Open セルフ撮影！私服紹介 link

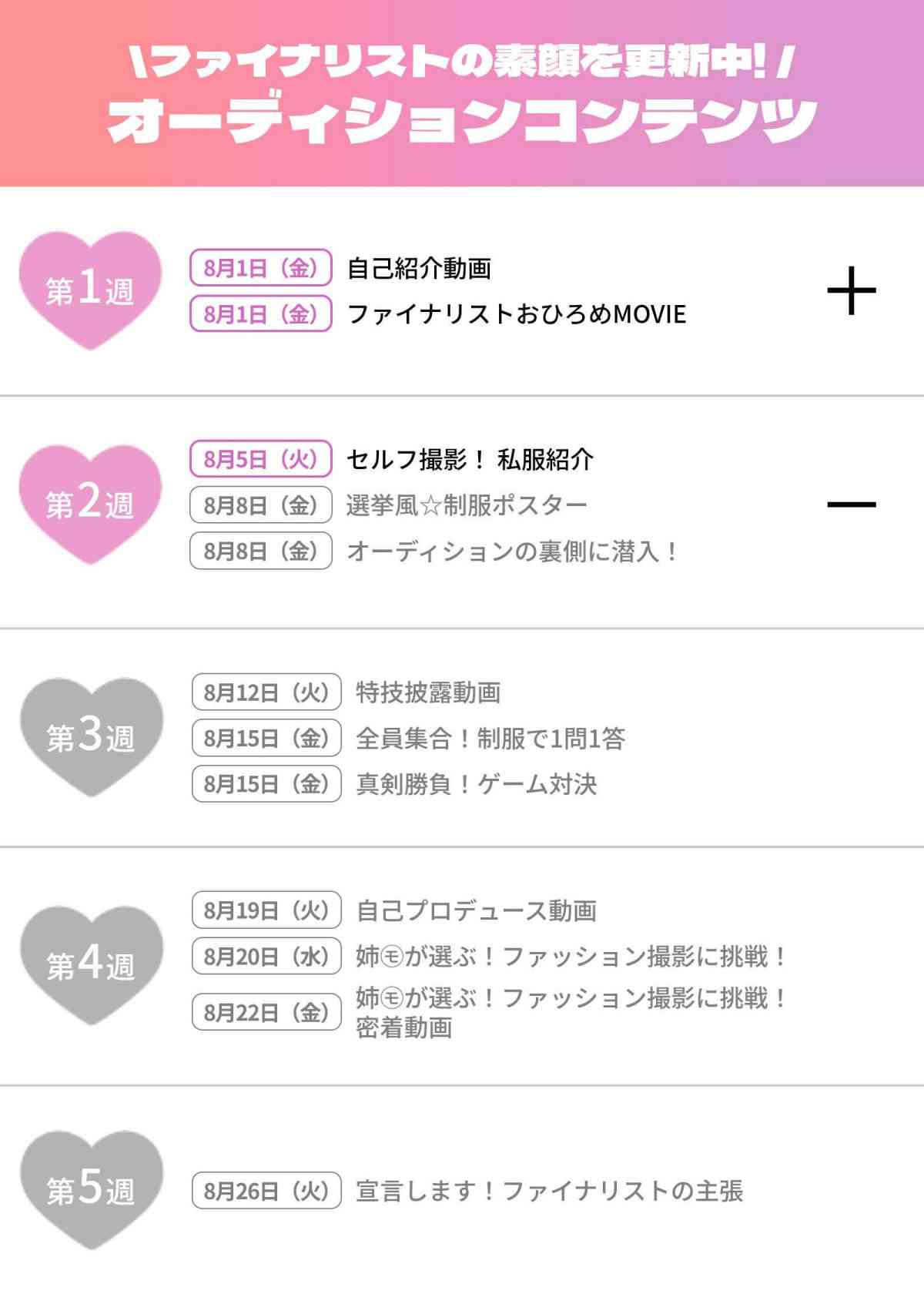click(x=470, y=459)
